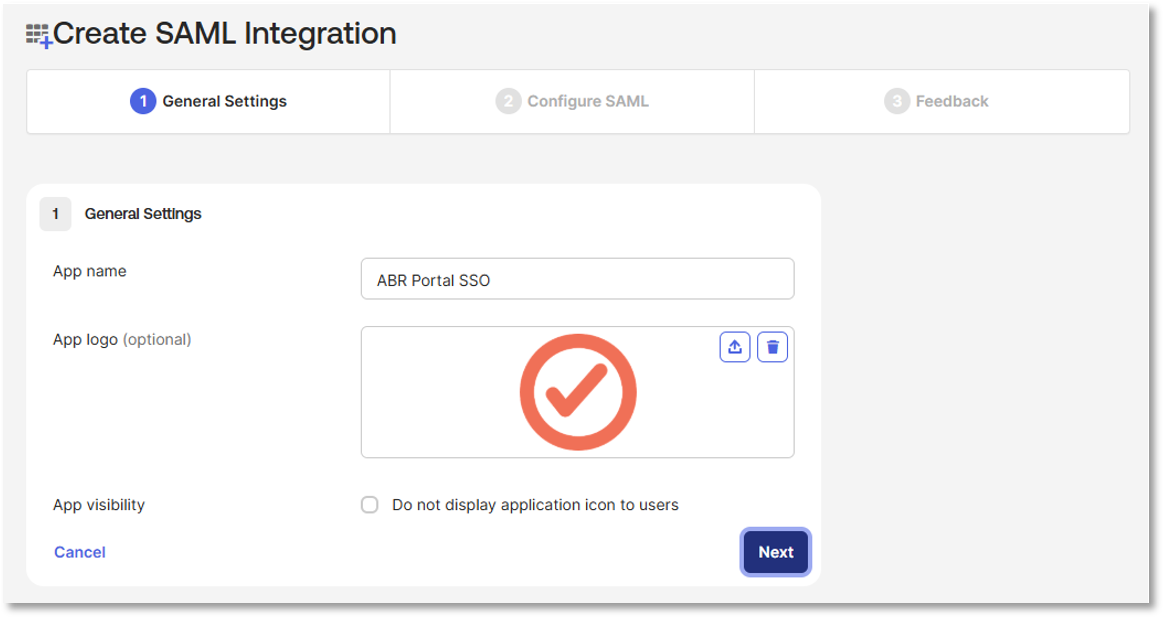Click the step 2 numbered circle

(x=508, y=101)
